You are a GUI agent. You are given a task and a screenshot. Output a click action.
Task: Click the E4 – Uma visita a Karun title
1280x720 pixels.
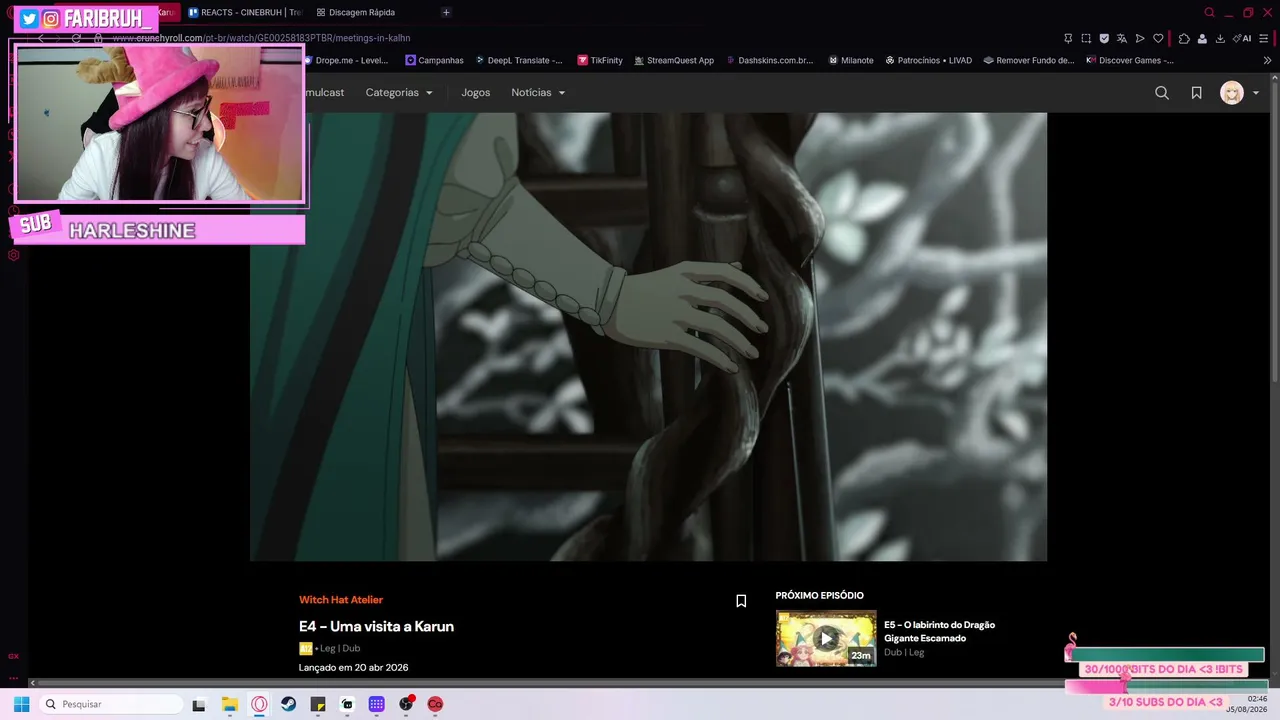(x=376, y=626)
